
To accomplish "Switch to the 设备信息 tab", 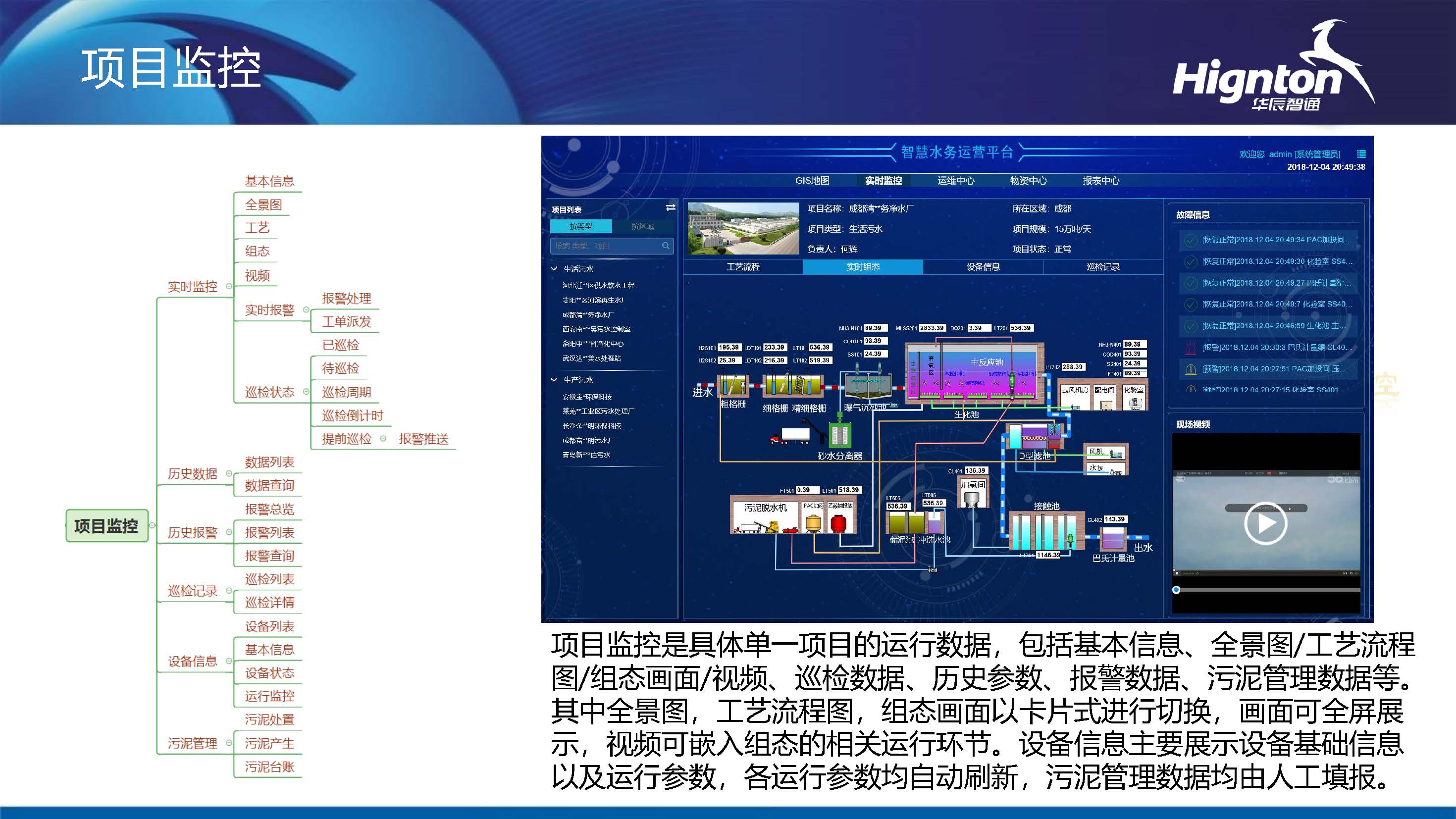I will (x=983, y=267).
